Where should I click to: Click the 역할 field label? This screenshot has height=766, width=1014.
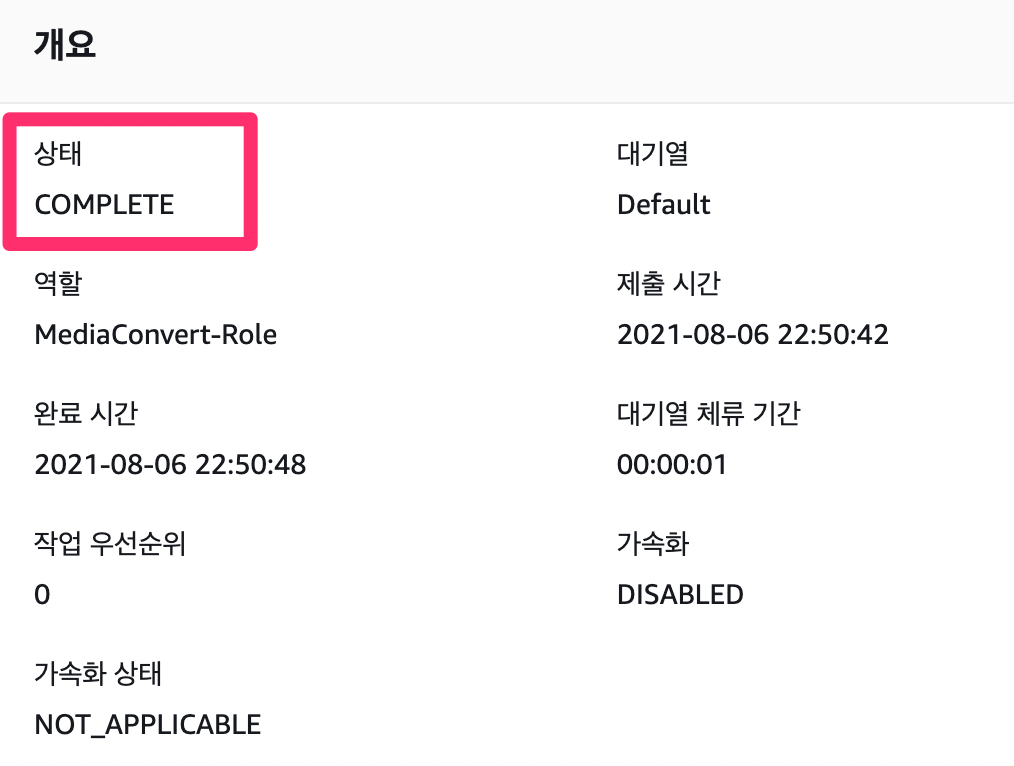pyautogui.click(x=55, y=283)
